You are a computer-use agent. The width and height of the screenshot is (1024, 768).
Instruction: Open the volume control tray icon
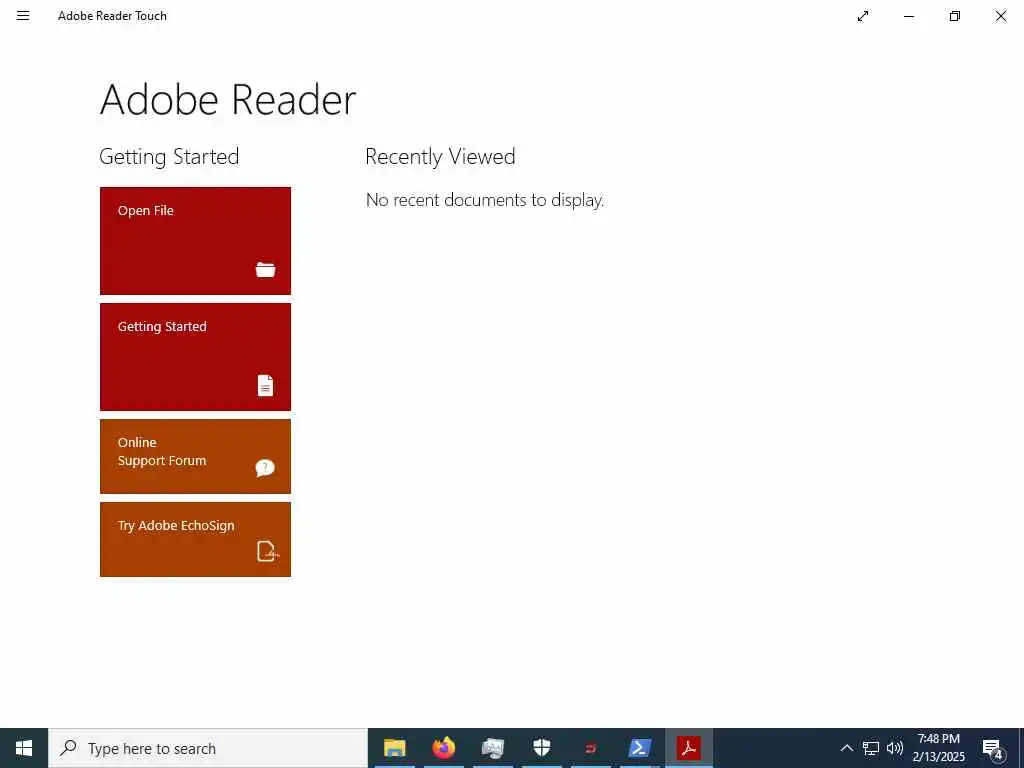tap(895, 748)
